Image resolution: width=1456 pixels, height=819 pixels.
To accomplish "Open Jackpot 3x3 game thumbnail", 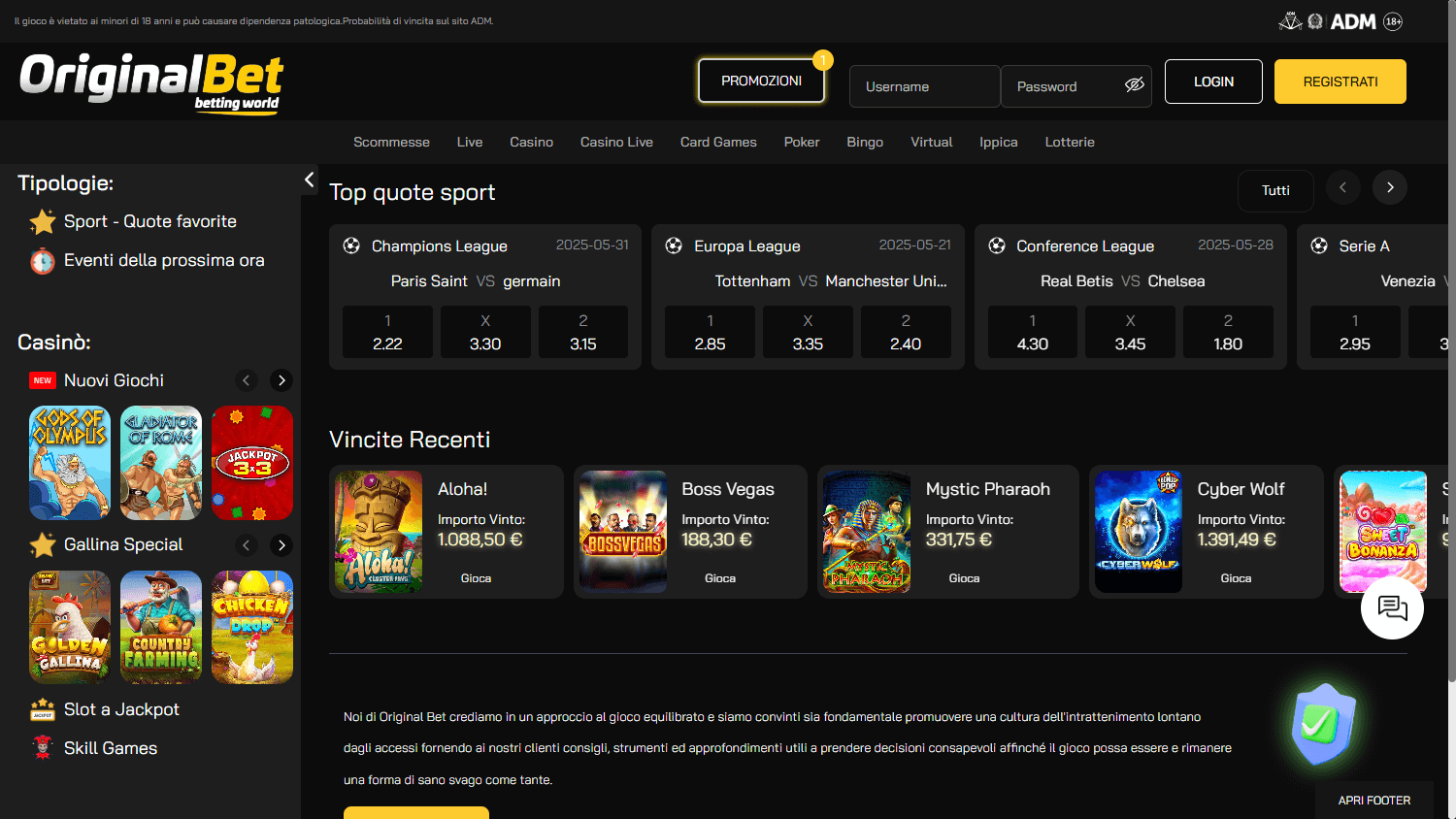I will (x=252, y=463).
